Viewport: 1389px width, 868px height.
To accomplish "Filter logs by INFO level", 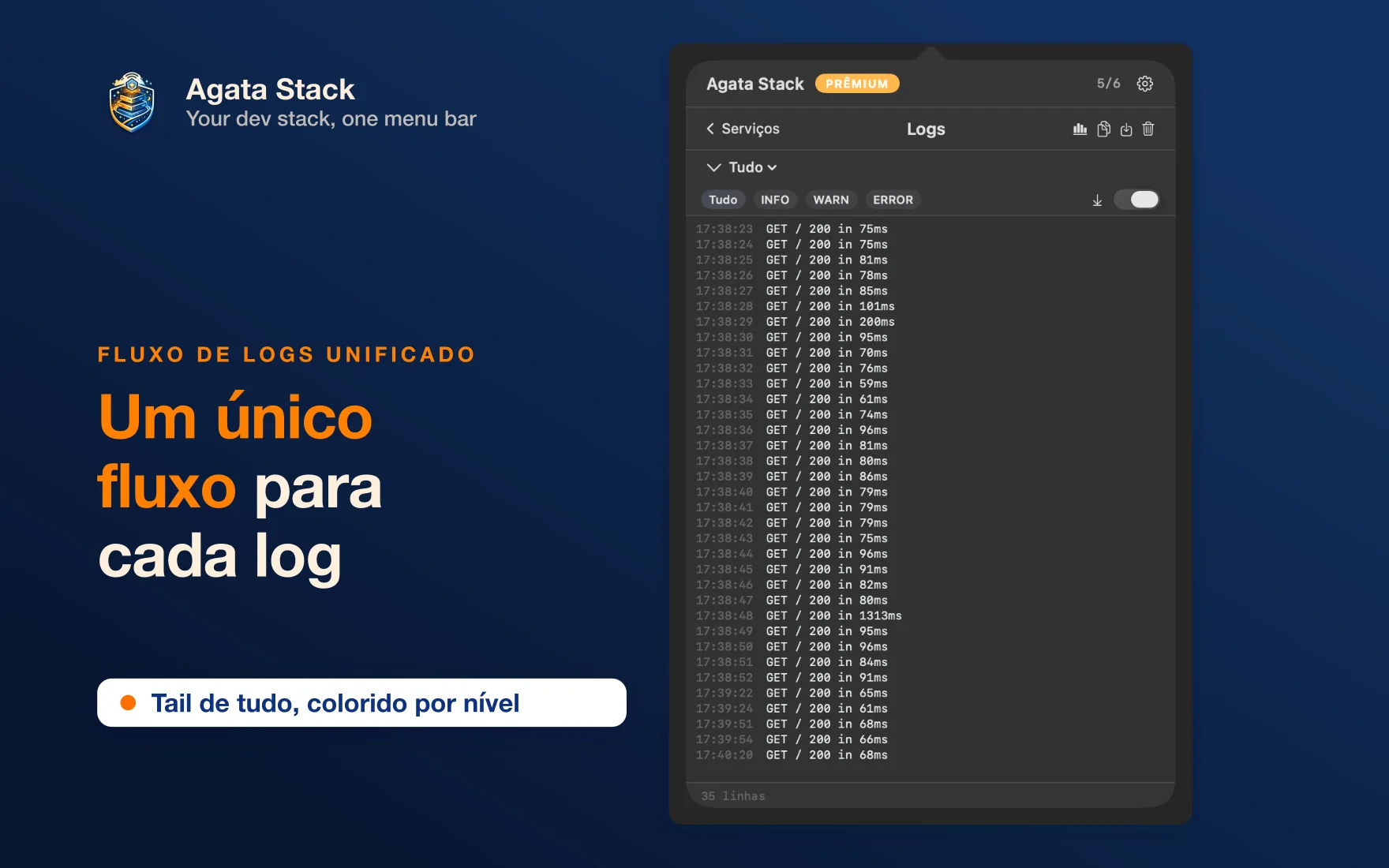I will coord(775,200).
